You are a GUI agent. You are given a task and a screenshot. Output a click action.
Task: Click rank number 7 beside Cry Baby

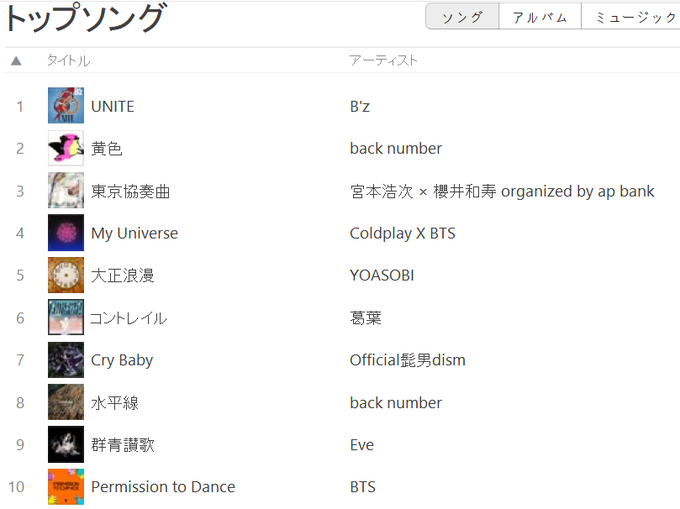pos(20,360)
